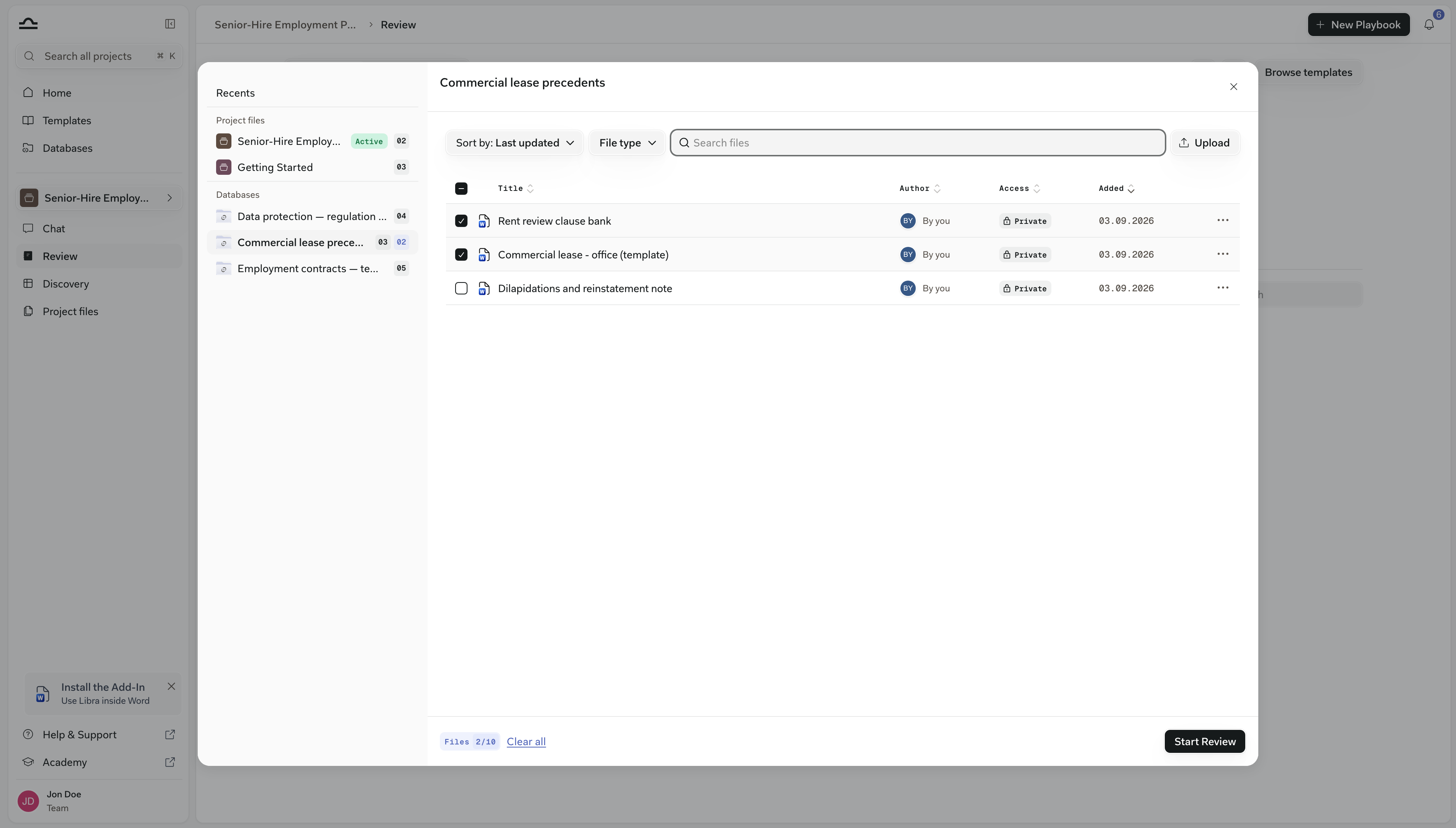Expand Senior-Hire Employ... project chevron in sidebar

click(x=169, y=198)
